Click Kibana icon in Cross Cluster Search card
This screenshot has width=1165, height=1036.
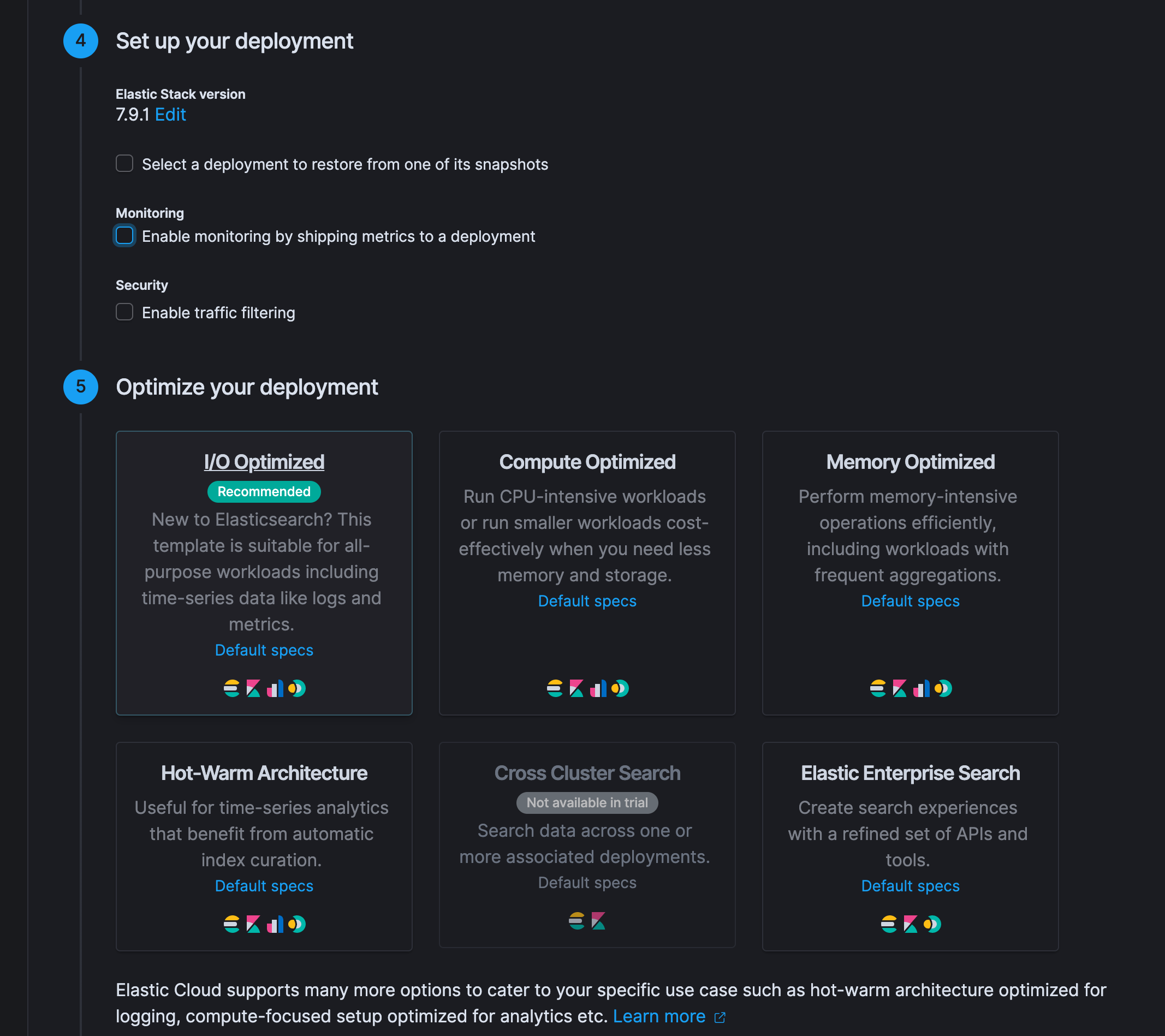[x=598, y=920]
